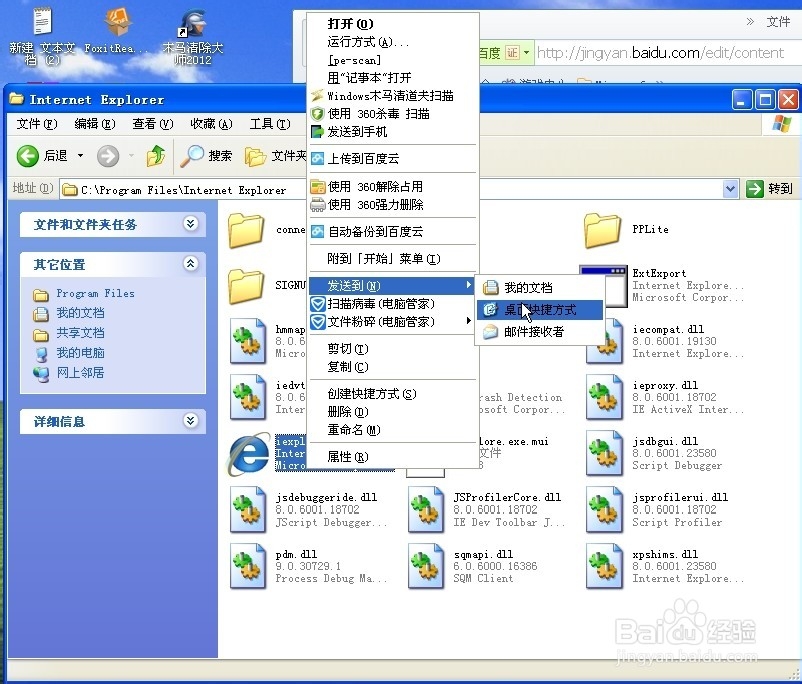This screenshot has height=684, width=802.
Task: Choose Windows木马清道夫扫描 menu entry
Action: pos(393,96)
